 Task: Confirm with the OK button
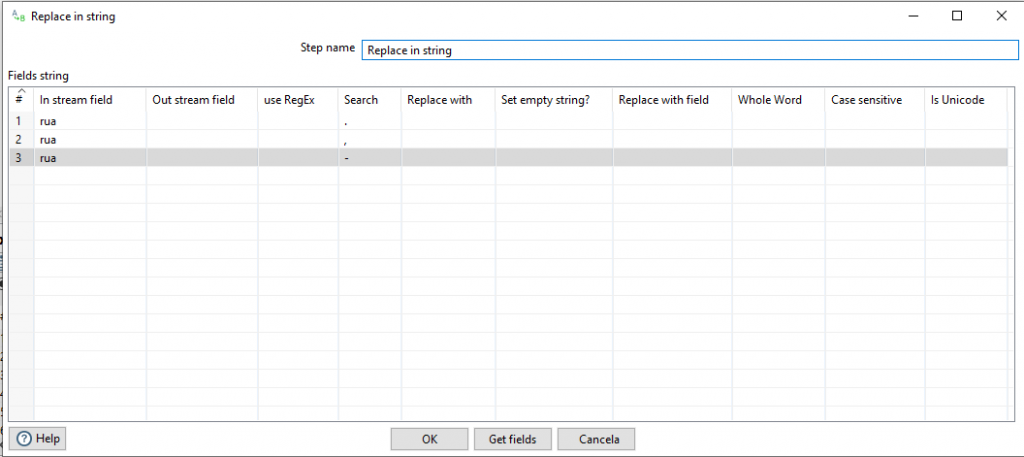[429, 439]
